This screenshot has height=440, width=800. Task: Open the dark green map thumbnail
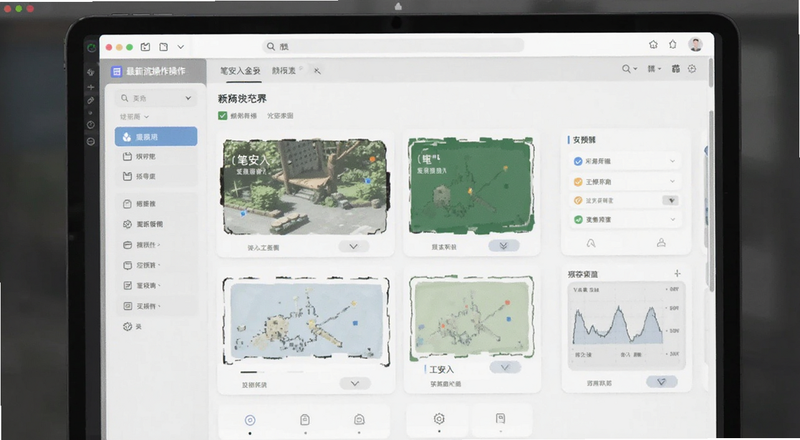pyautogui.click(x=471, y=185)
